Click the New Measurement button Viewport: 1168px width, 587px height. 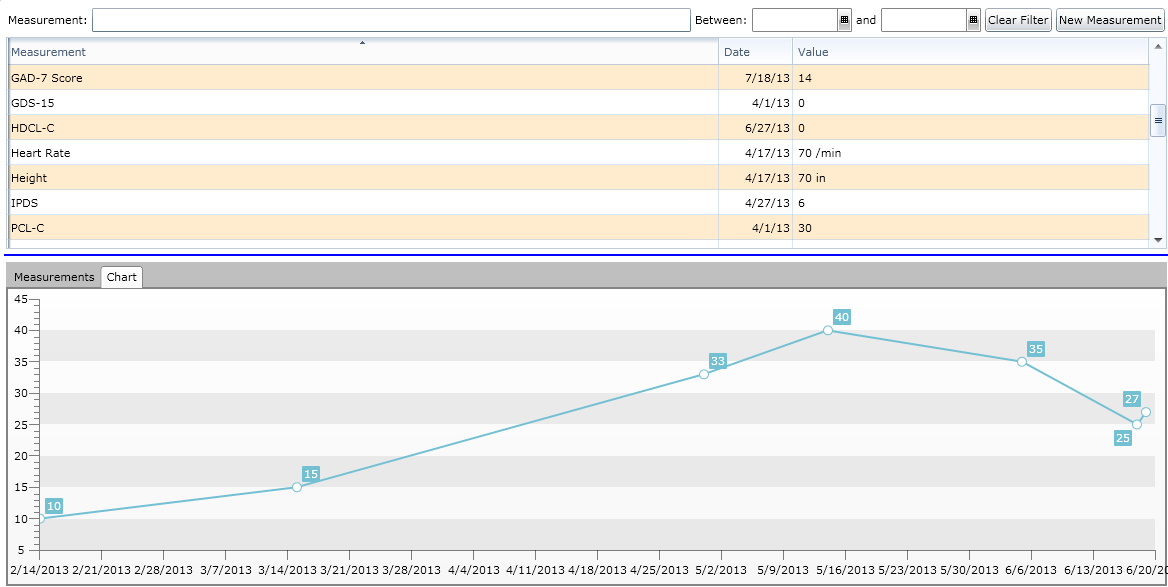1110,20
